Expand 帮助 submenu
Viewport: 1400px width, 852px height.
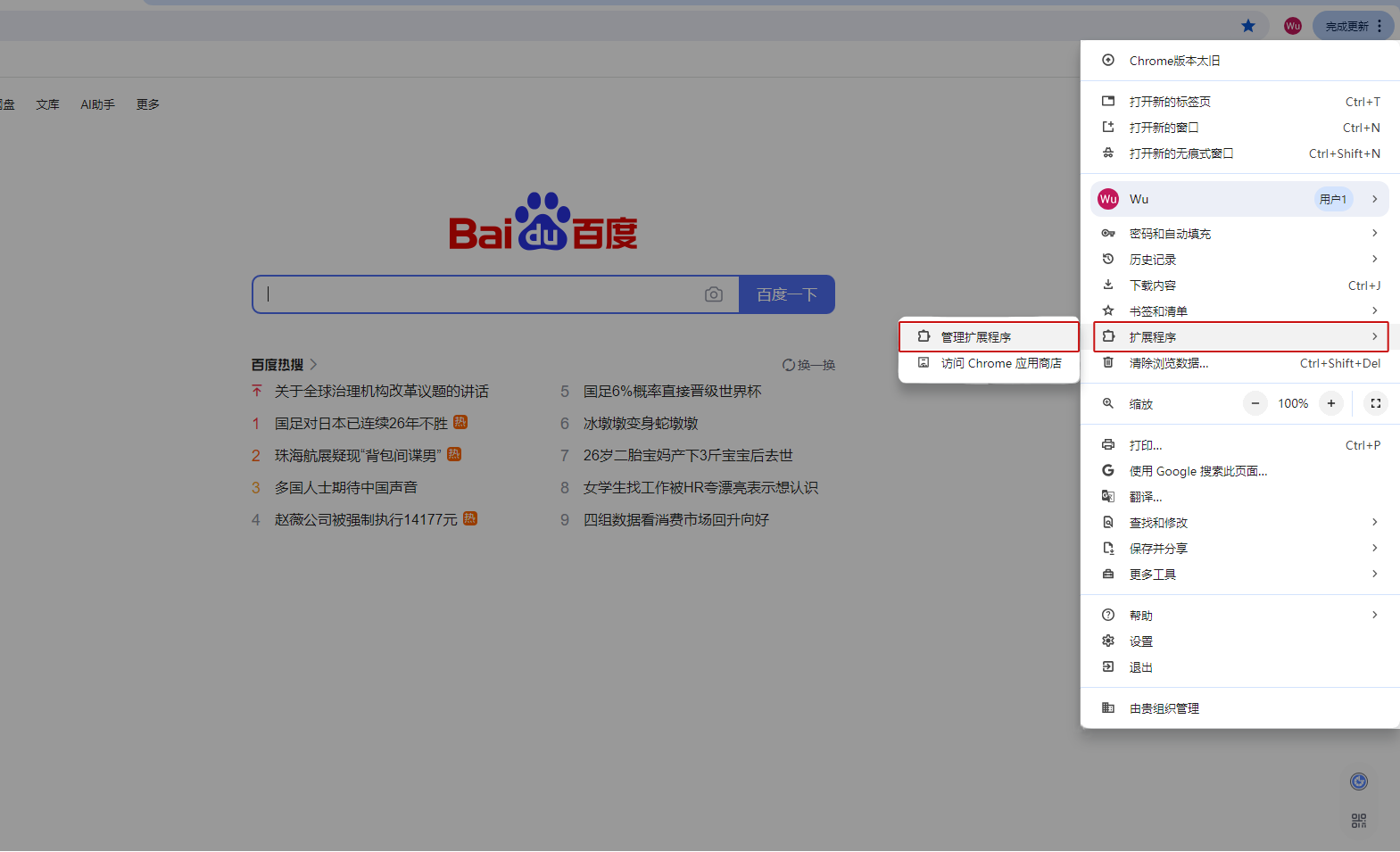[x=1240, y=616]
